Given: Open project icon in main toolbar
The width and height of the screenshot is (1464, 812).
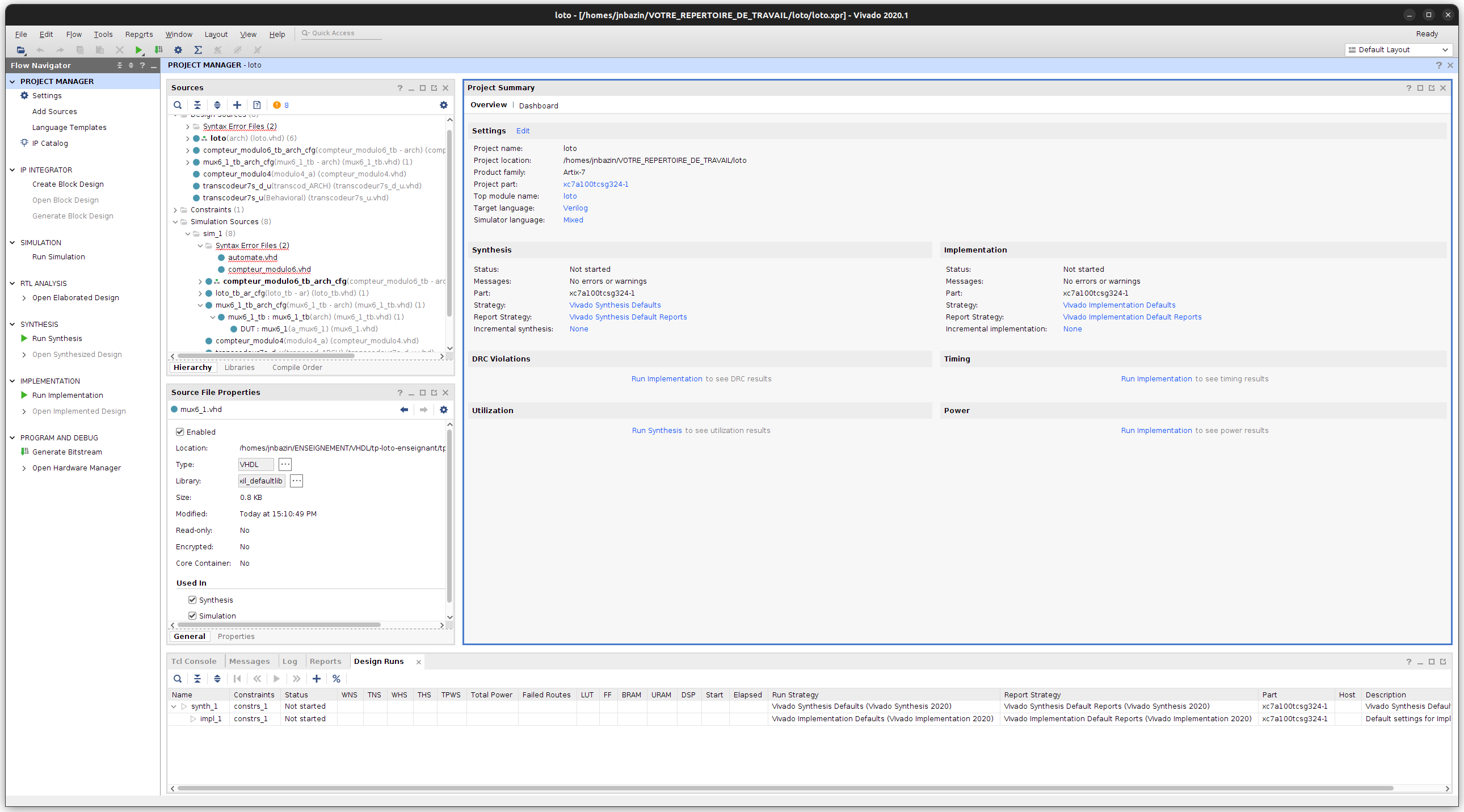Looking at the screenshot, I should tap(20, 50).
